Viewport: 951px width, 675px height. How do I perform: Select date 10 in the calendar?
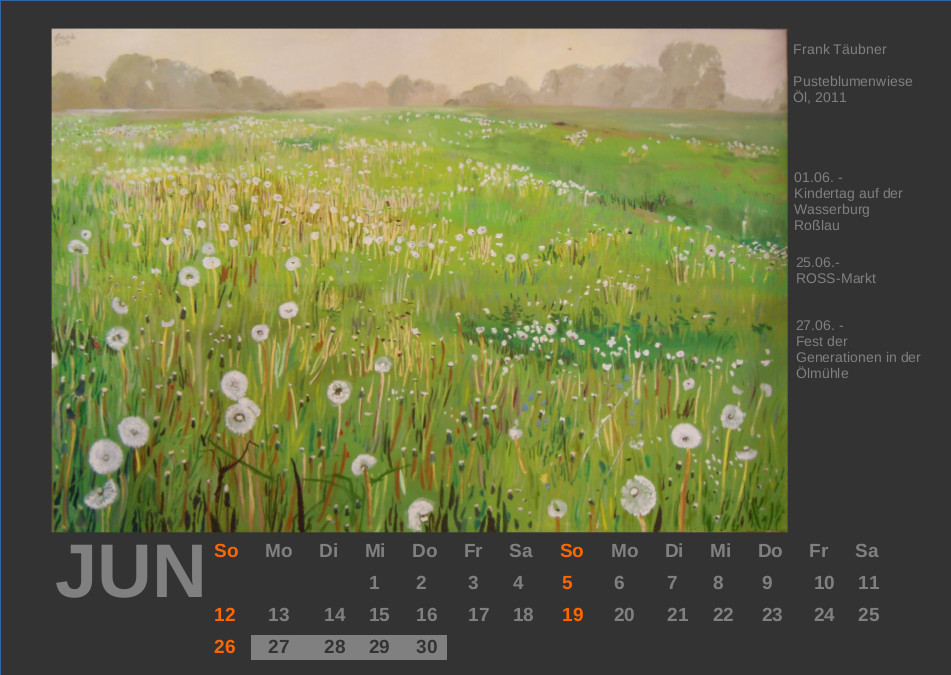824,583
